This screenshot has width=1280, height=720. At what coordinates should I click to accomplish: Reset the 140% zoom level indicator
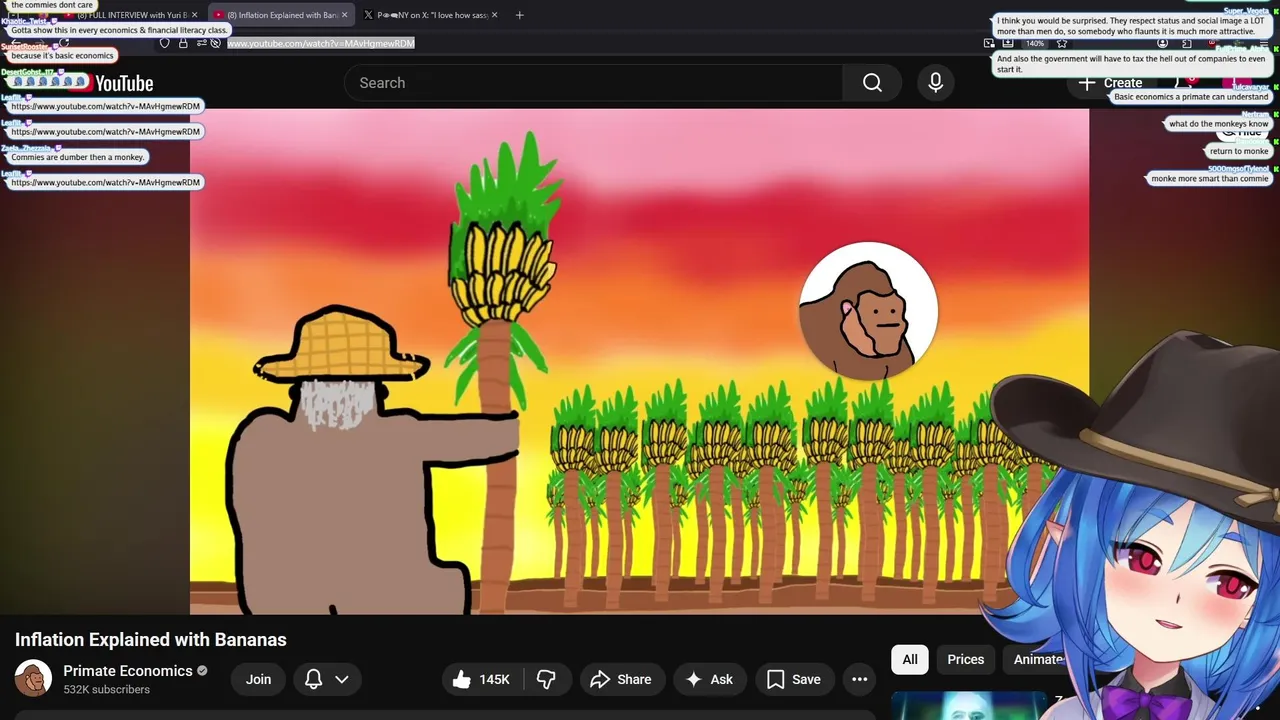(1035, 43)
